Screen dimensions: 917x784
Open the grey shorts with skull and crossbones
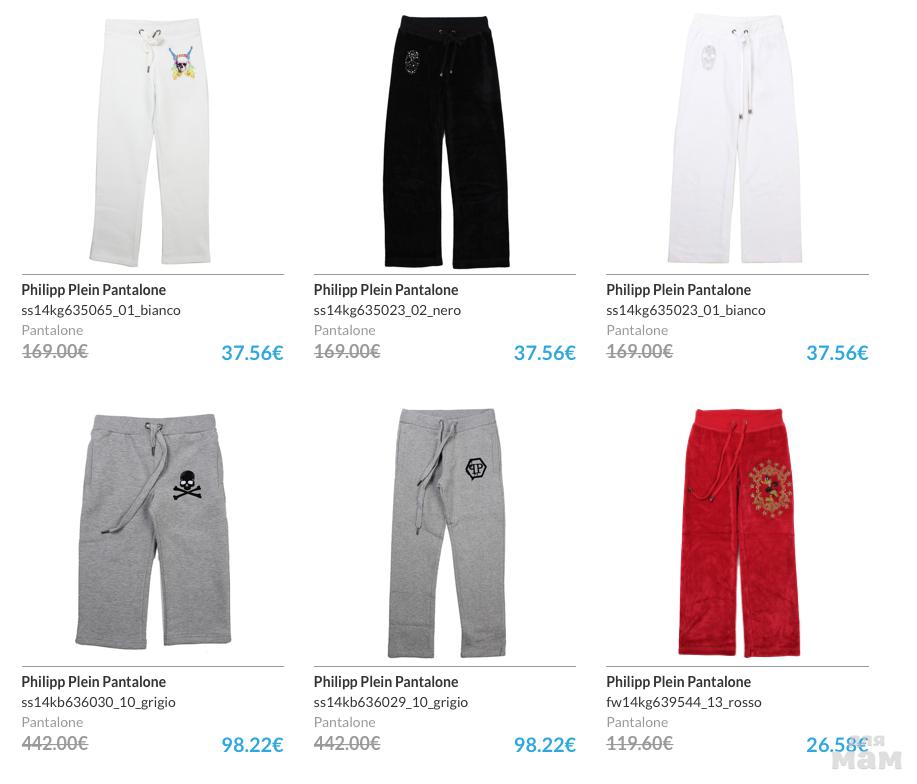tap(153, 530)
